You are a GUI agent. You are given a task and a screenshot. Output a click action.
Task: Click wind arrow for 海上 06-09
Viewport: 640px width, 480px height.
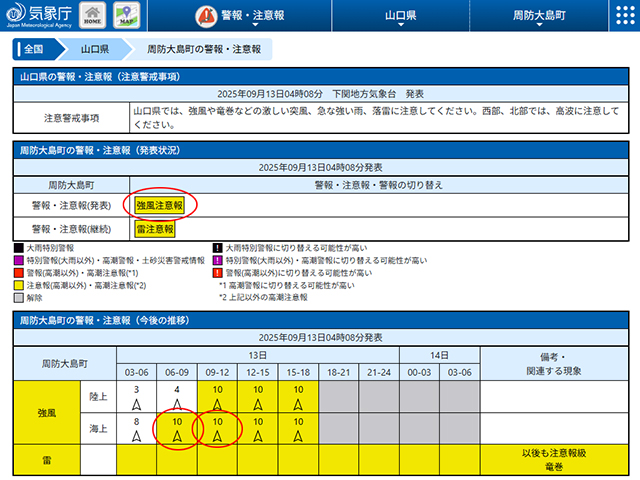(x=177, y=434)
